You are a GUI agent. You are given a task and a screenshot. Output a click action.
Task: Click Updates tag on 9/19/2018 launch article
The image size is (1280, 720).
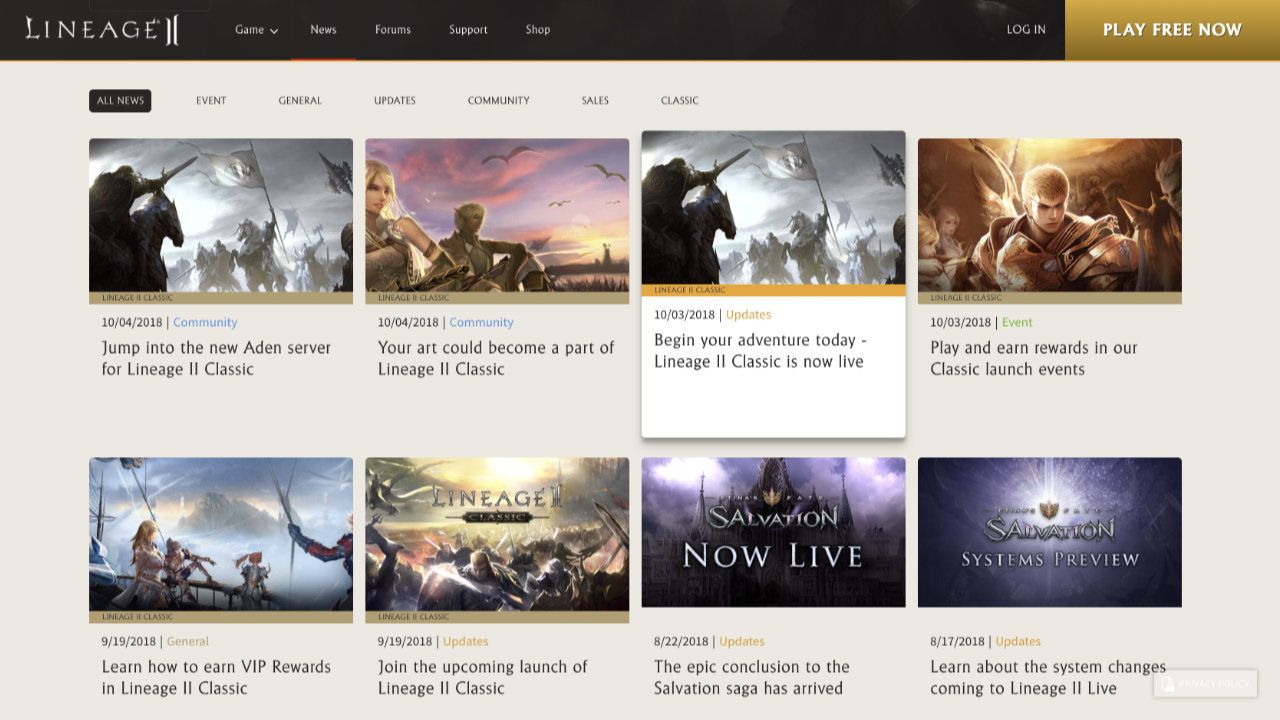(x=465, y=641)
